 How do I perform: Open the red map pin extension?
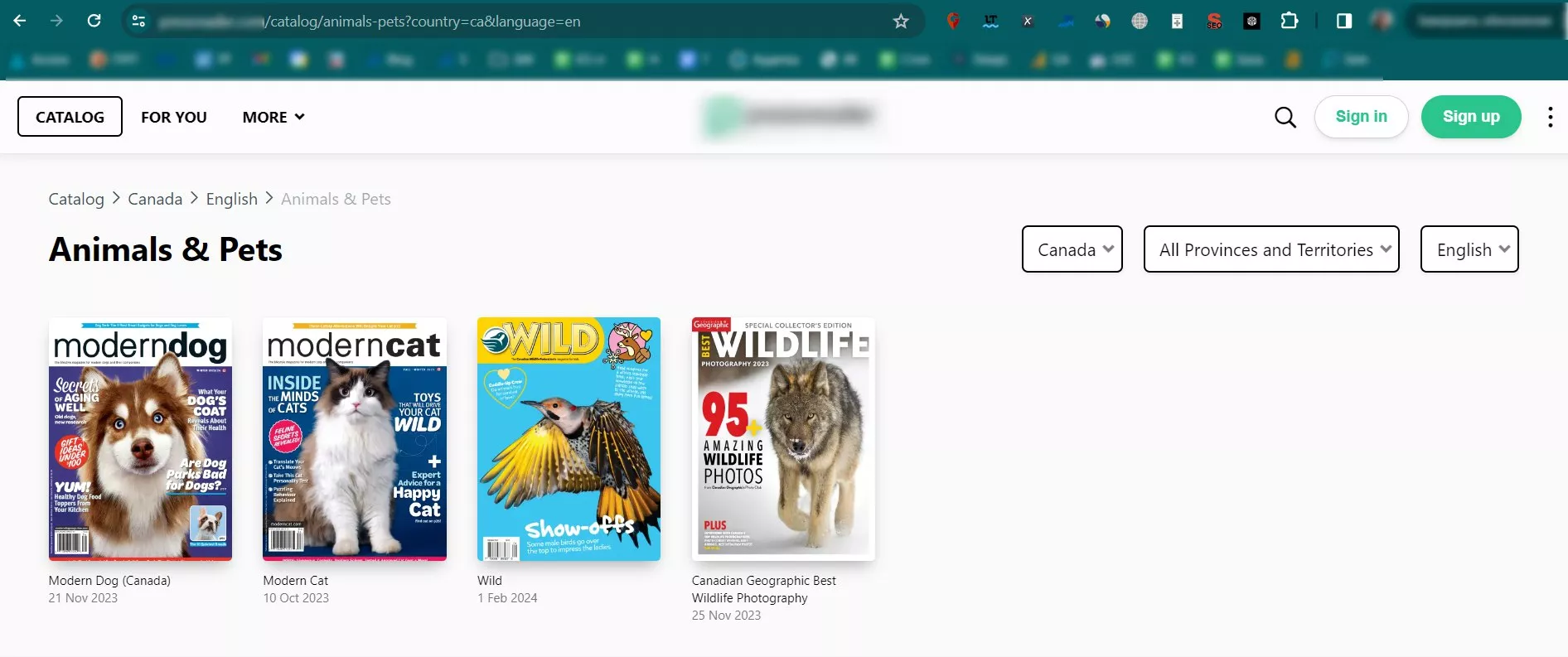(x=953, y=22)
